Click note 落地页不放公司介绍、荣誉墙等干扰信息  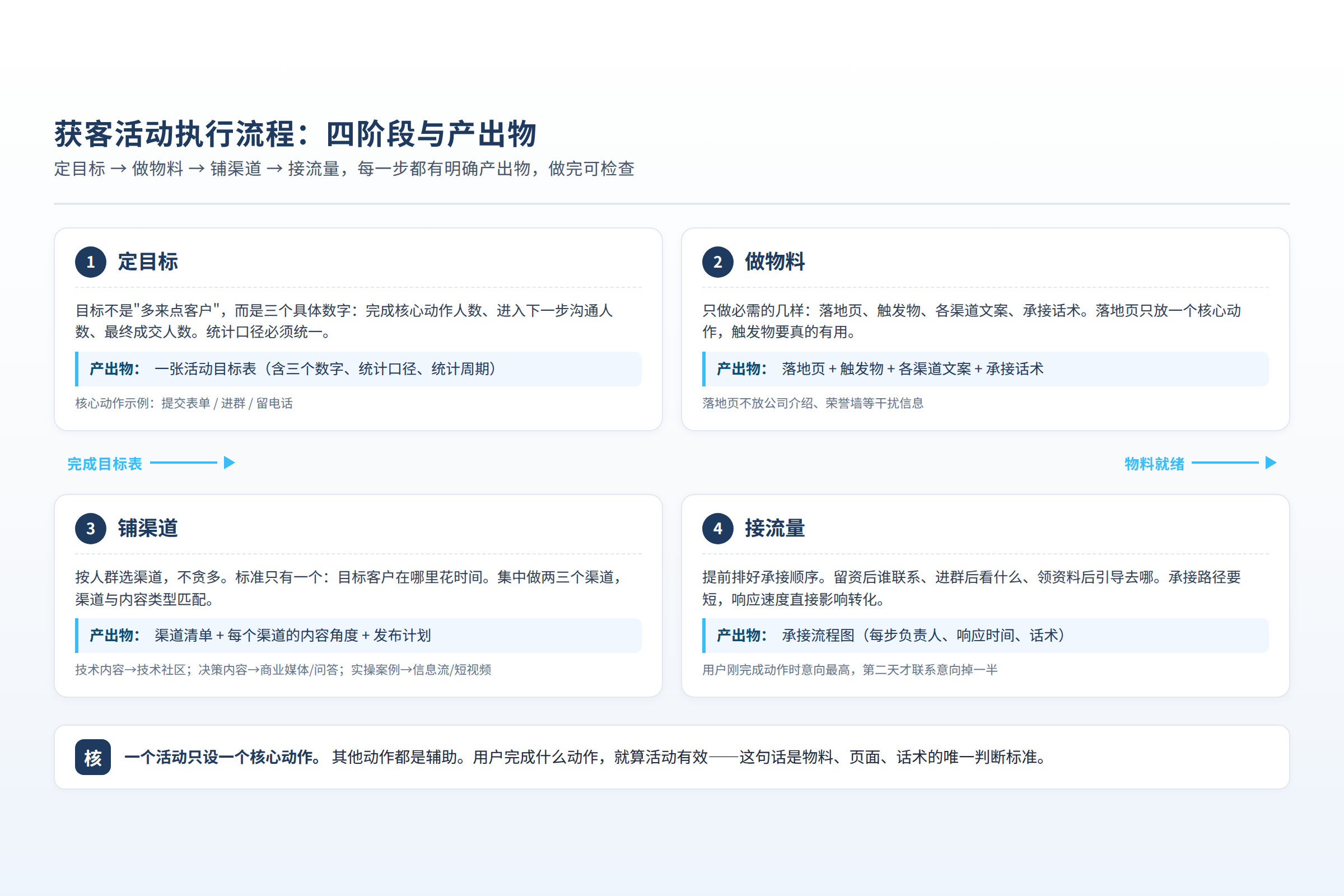click(x=813, y=403)
